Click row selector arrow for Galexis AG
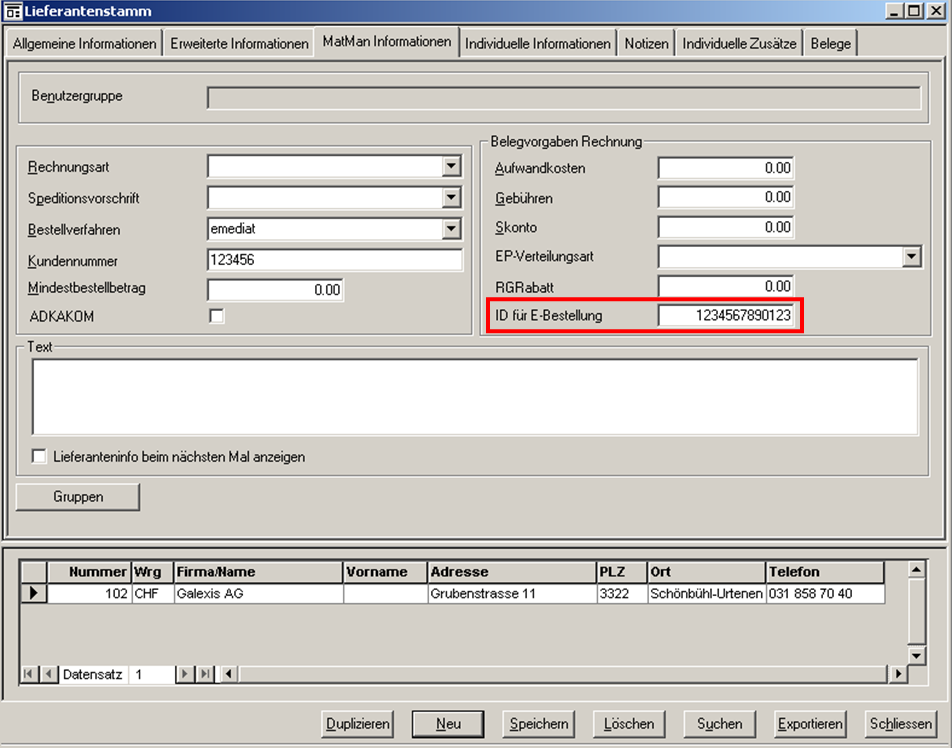The image size is (952, 748). coord(34,593)
